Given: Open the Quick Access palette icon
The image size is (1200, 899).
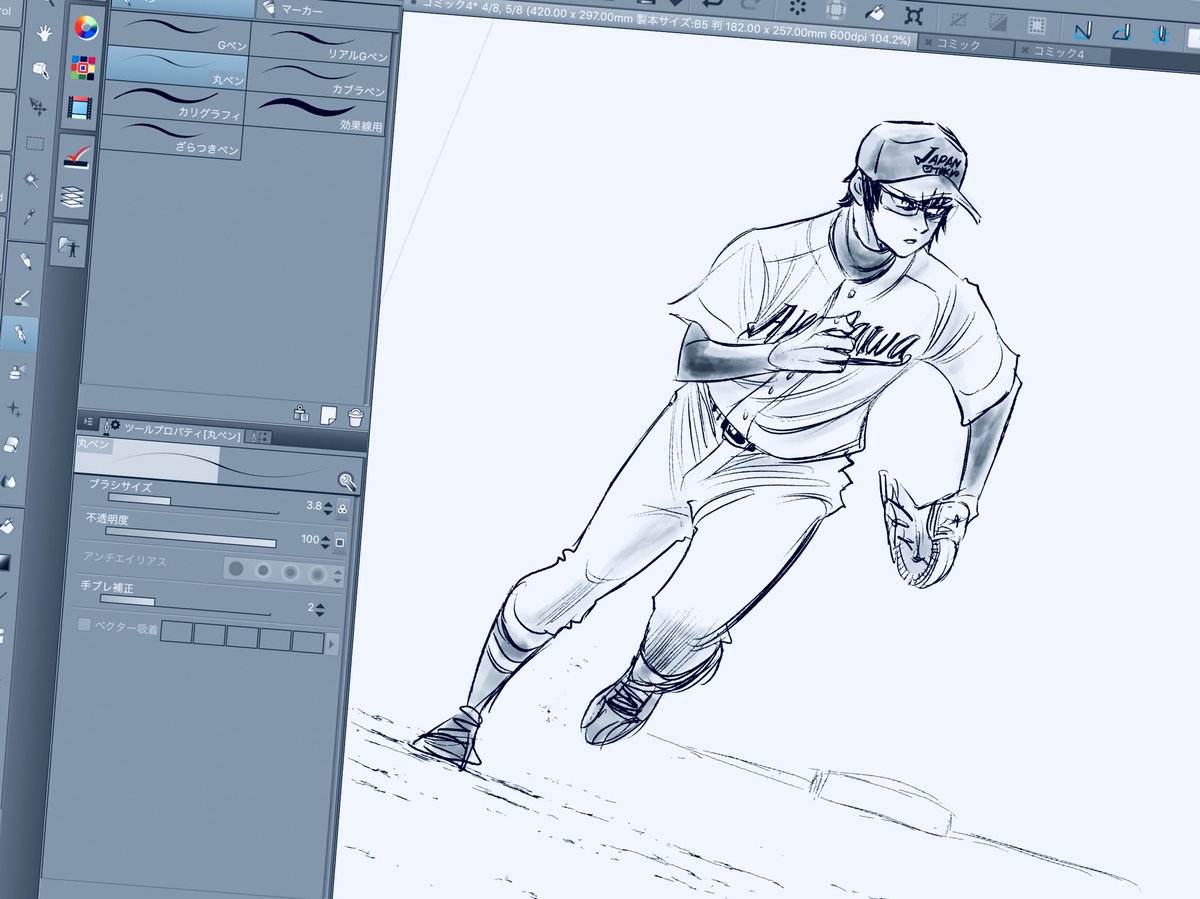Looking at the screenshot, I should (x=76, y=156).
